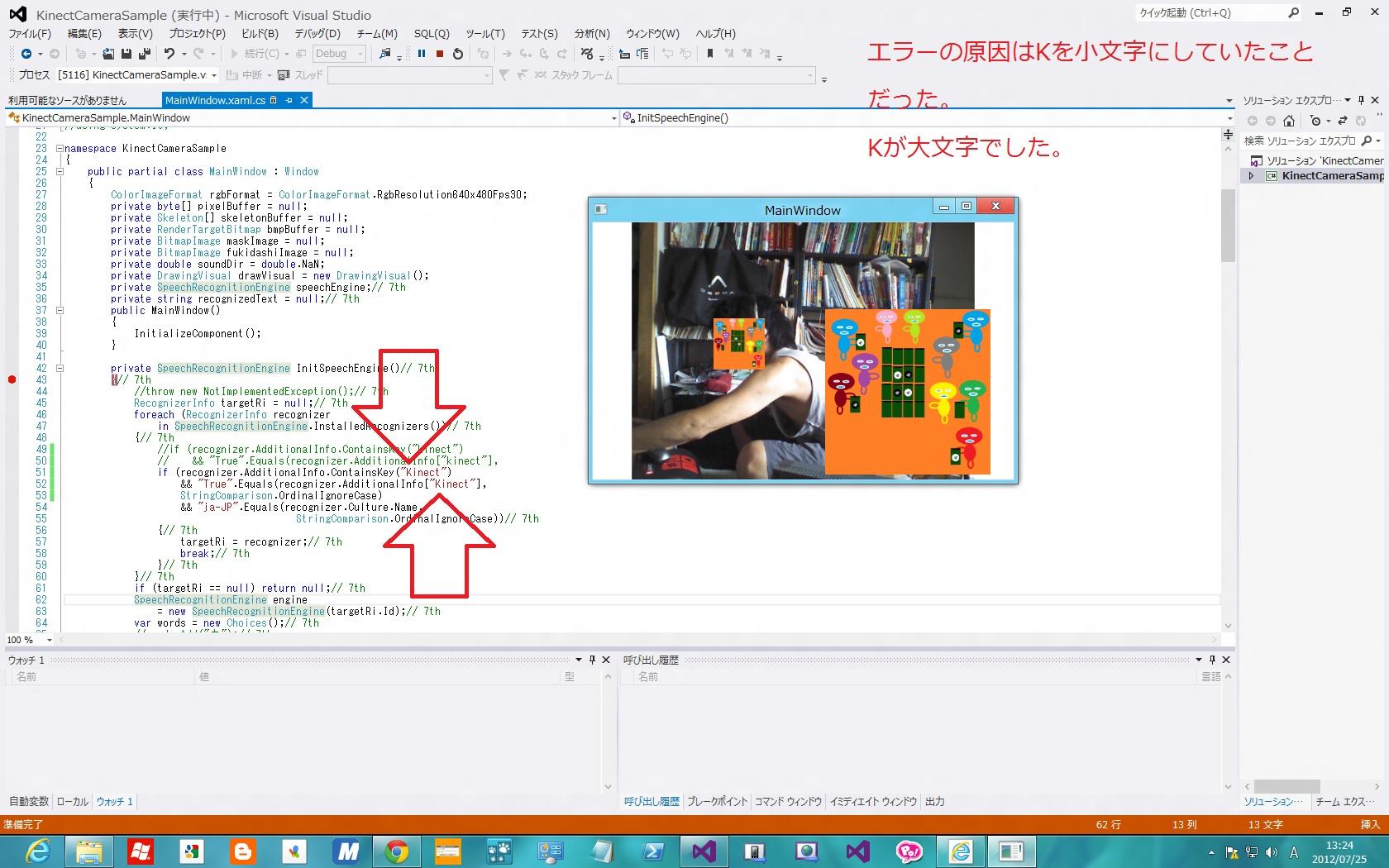The image size is (1389, 868).
Task: Open the Debug configuration dropdown
Action: tap(360, 54)
